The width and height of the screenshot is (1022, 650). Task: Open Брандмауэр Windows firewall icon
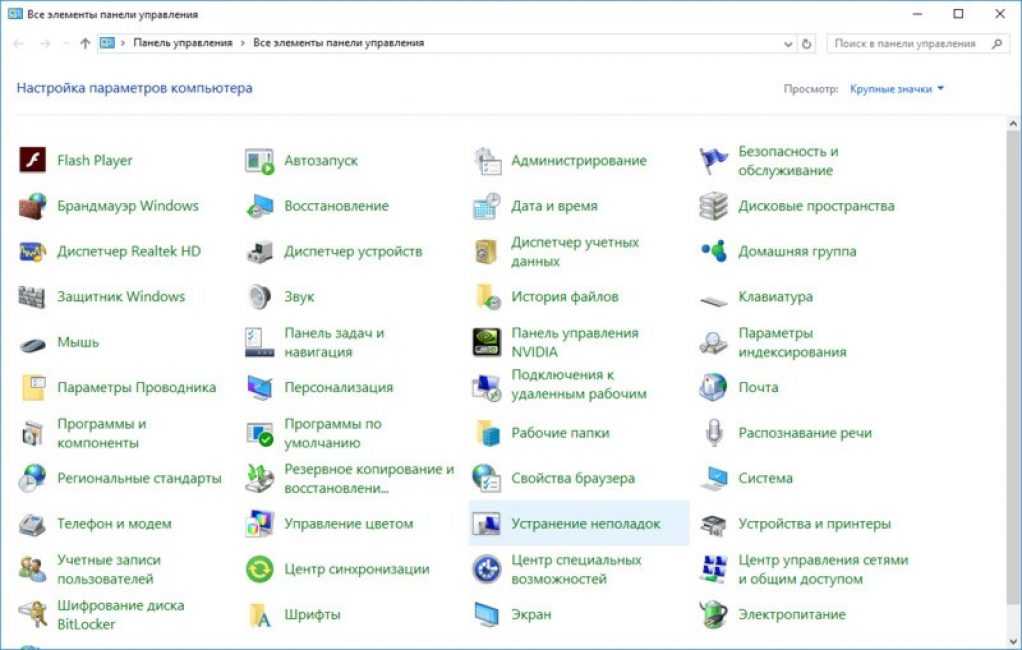coord(33,206)
